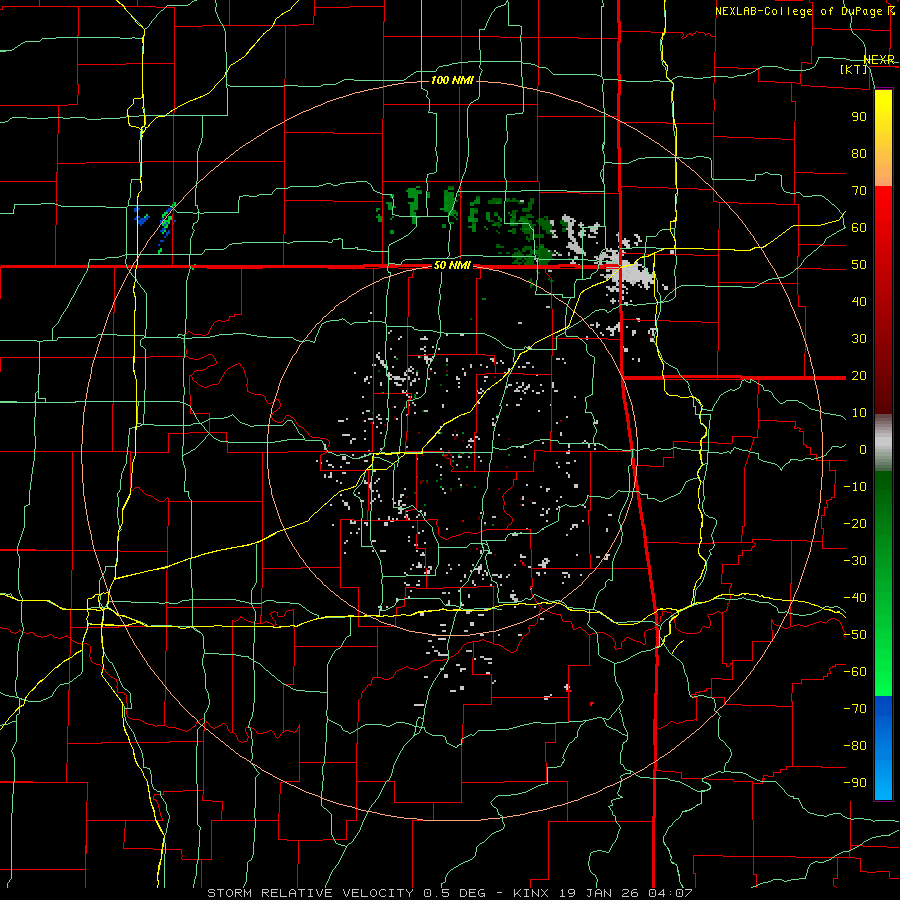Click the 30 value on the velocity scale

(859, 339)
